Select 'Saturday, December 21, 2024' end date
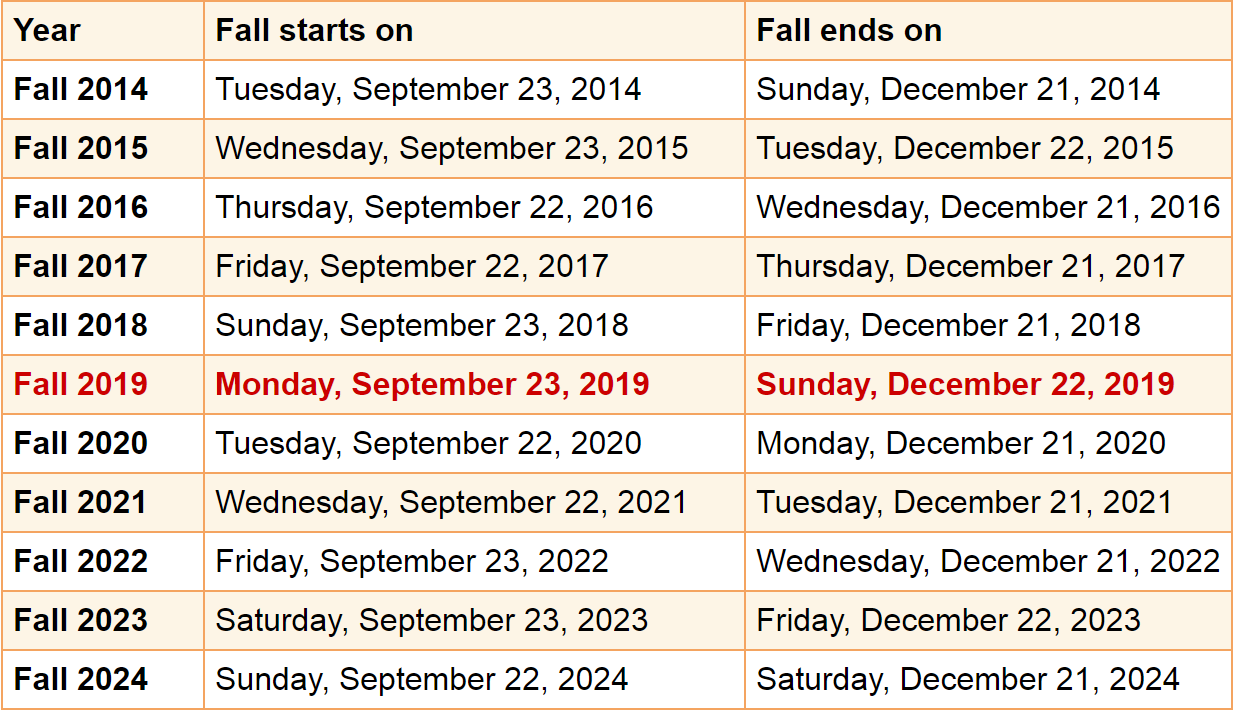Image resolution: width=1233 pixels, height=710 pixels. tap(968, 679)
